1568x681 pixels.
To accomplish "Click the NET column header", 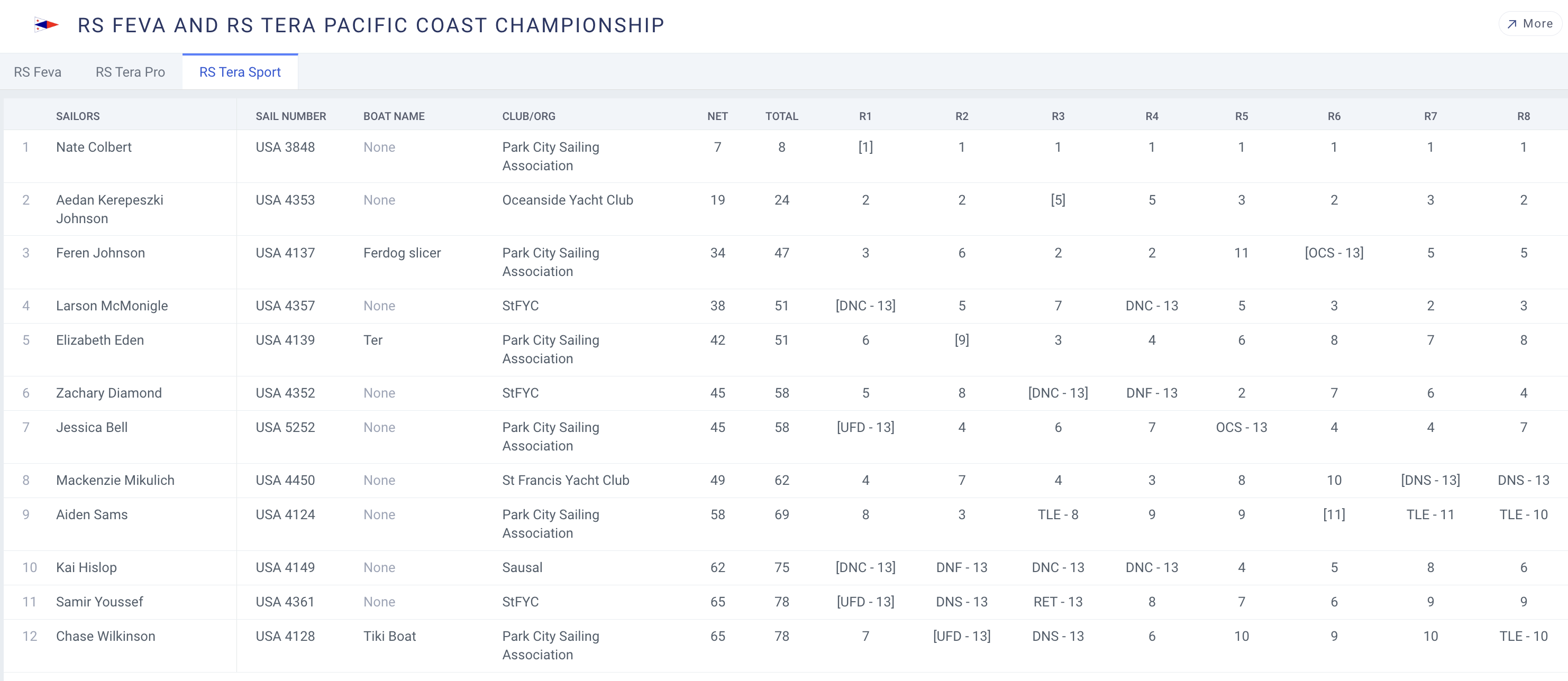I will [717, 116].
